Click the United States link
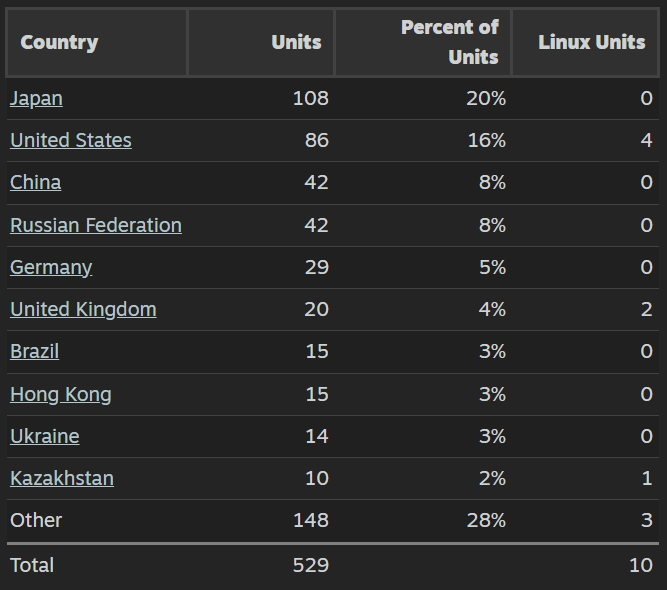This screenshot has width=667, height=590. pos(70,140)
